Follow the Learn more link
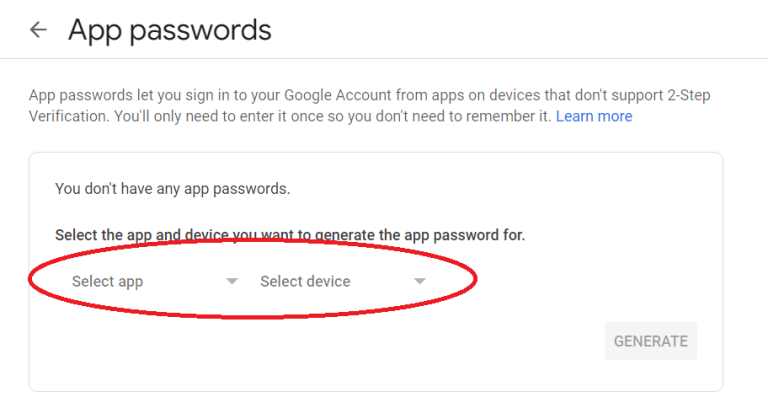Viewport: 768px width, 419px height. tap(594, 116)
